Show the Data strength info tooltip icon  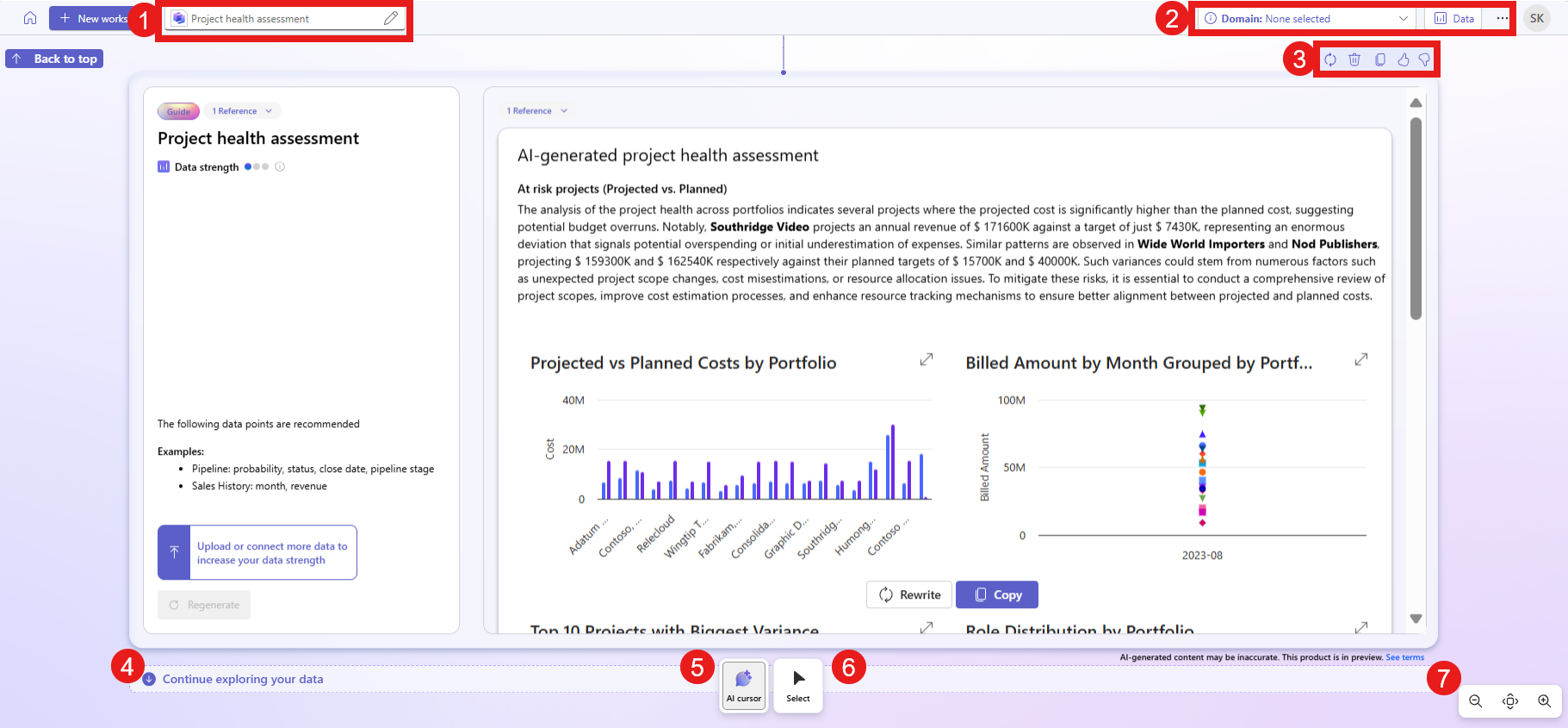(x=280, y=167)
